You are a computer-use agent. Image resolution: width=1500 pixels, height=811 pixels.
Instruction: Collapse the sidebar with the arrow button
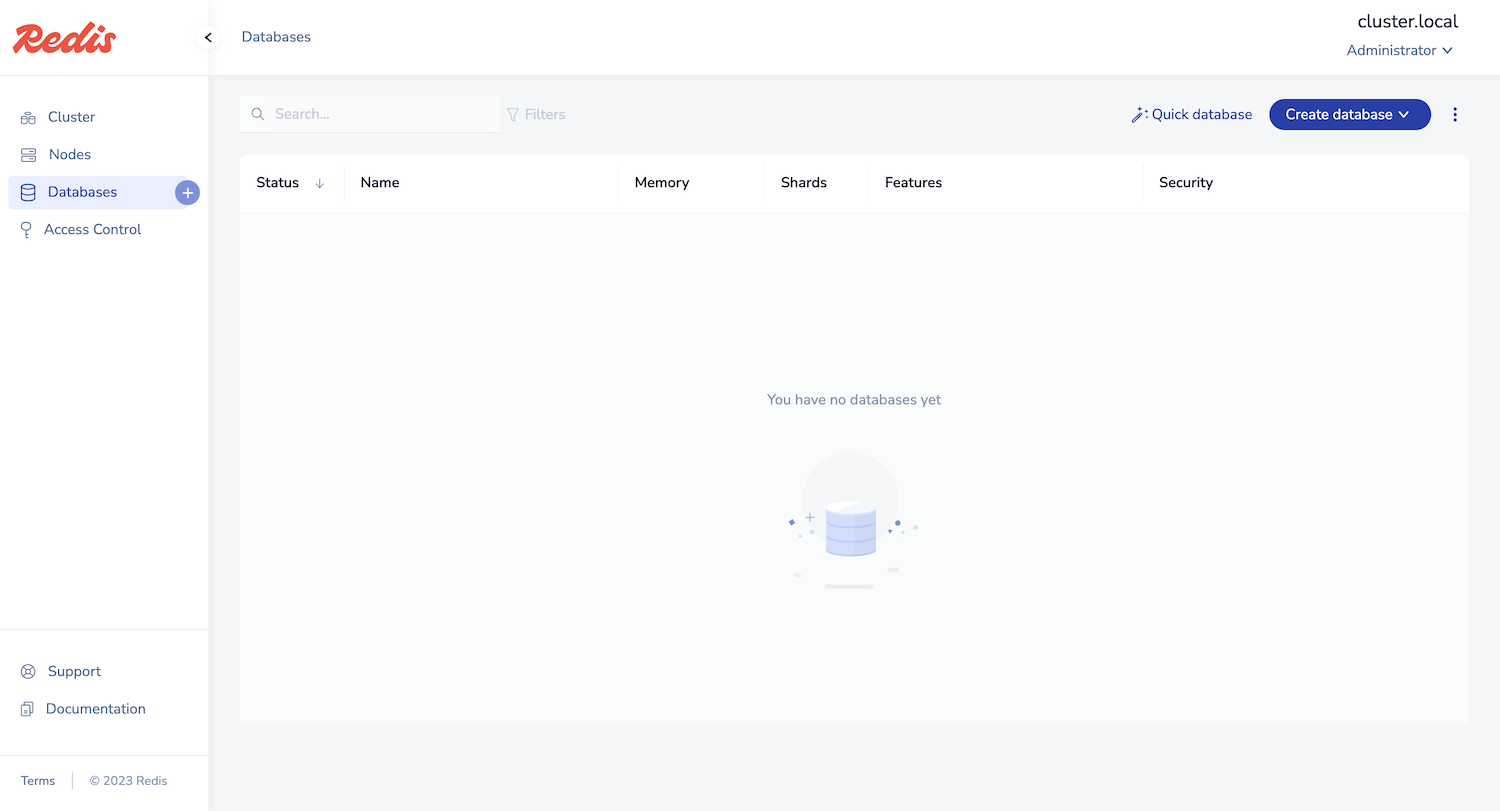pos(208,38)
